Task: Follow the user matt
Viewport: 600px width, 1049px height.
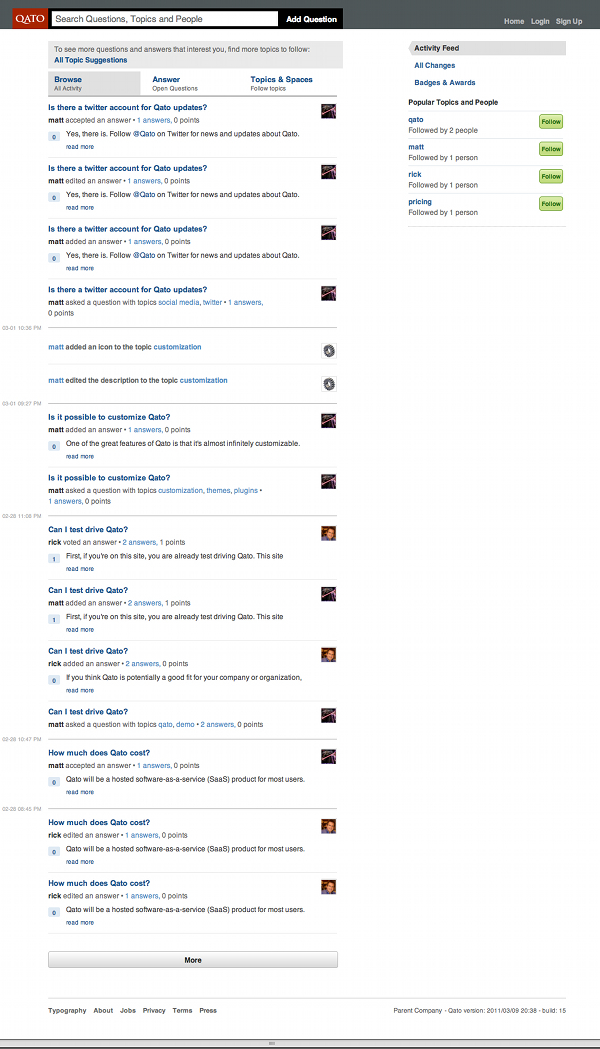Action: pyautogui.click(x=551, y=149)
